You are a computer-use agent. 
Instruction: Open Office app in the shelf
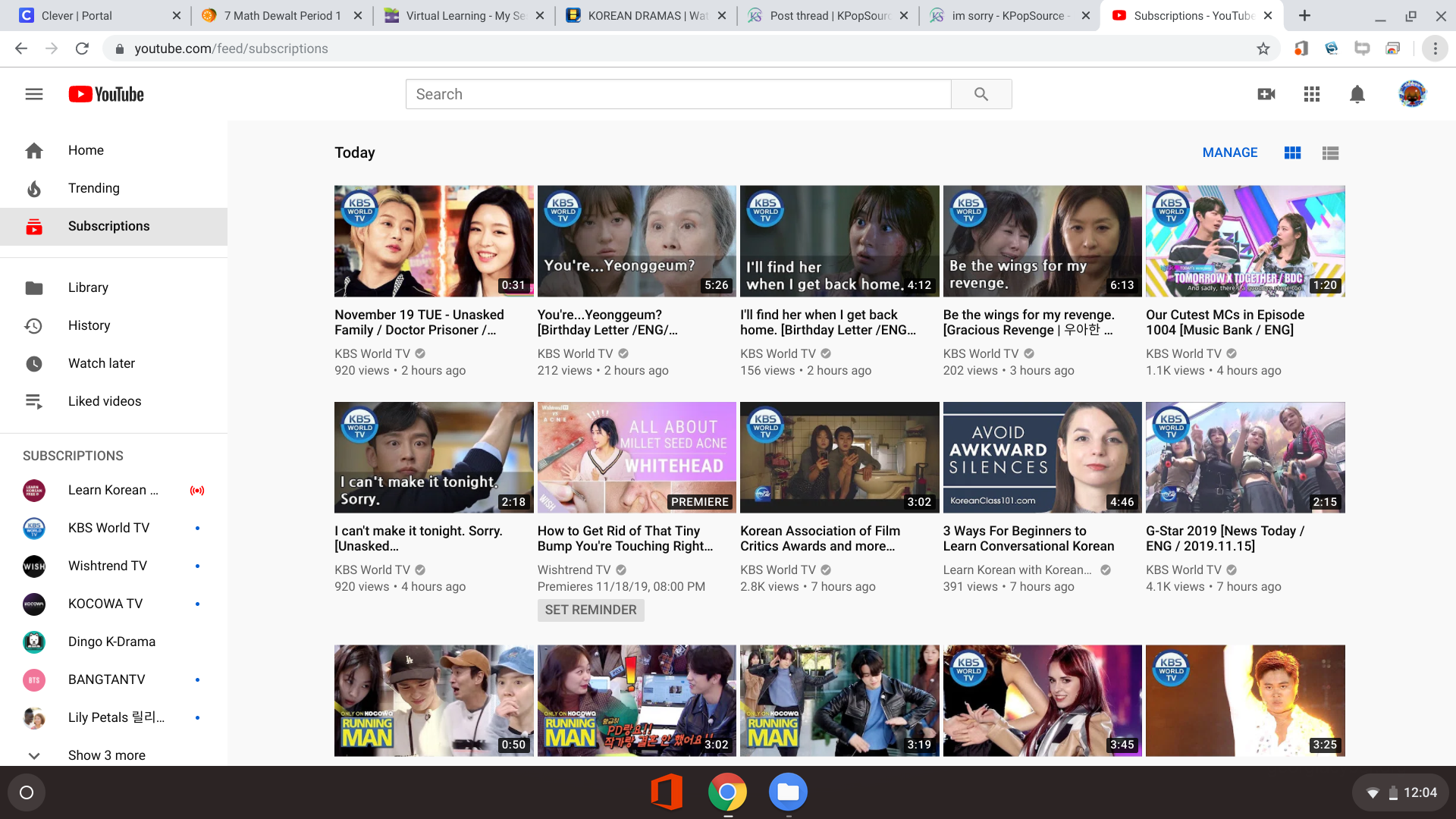tap(667, 792)
